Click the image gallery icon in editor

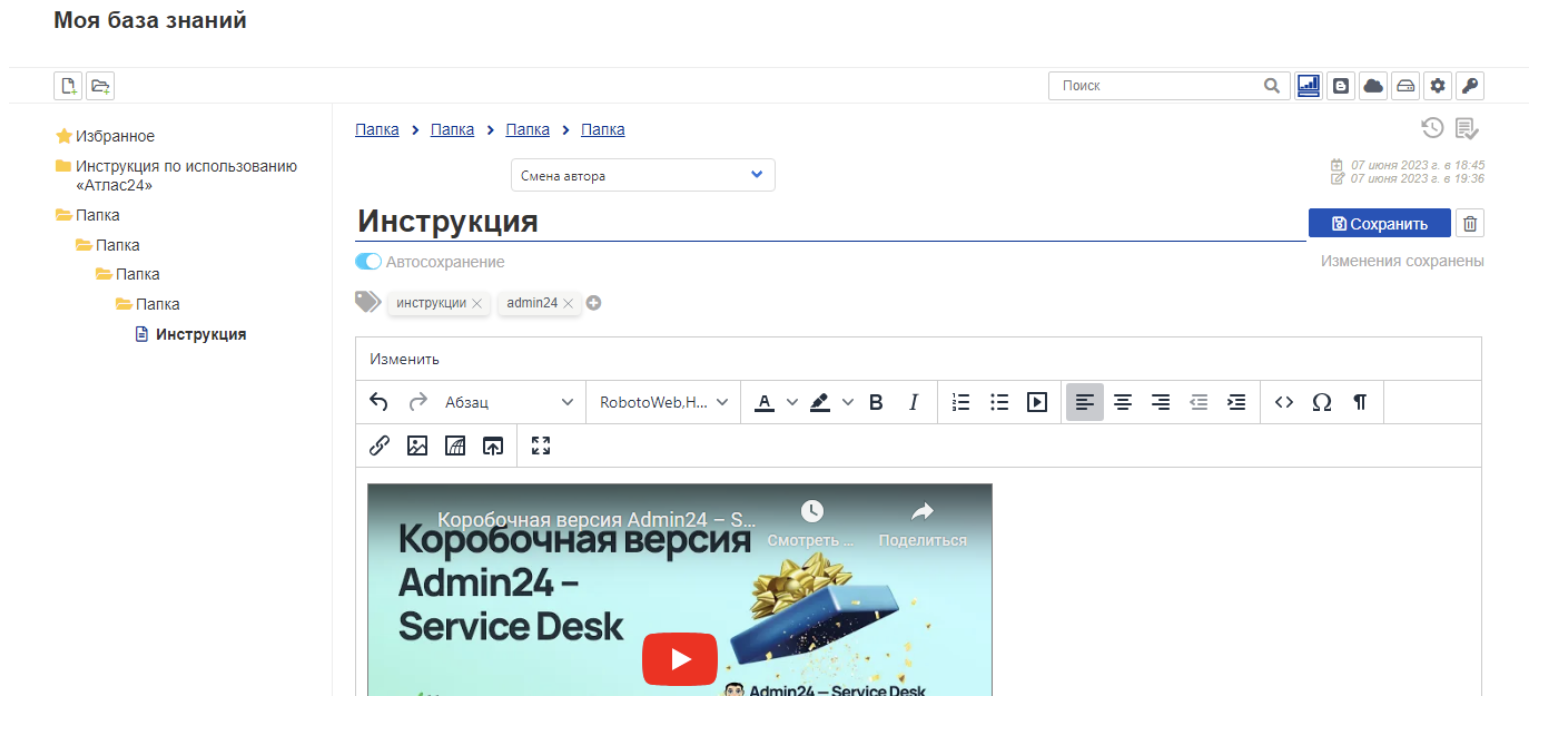click(x=455, y=446)
